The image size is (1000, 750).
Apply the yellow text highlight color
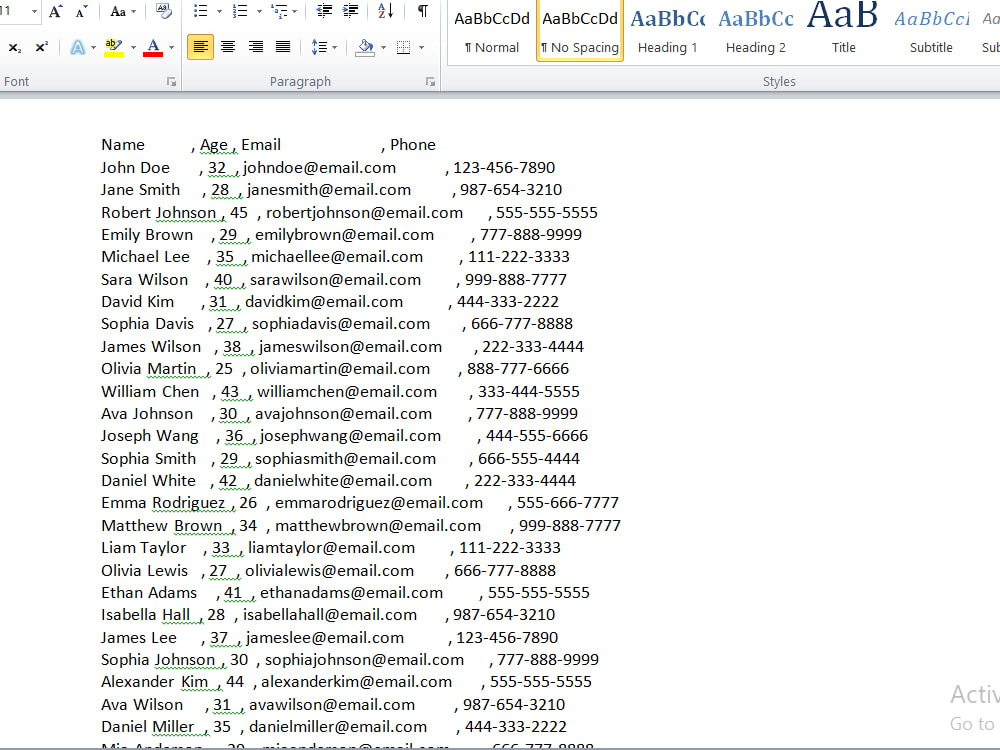point(114,47)
